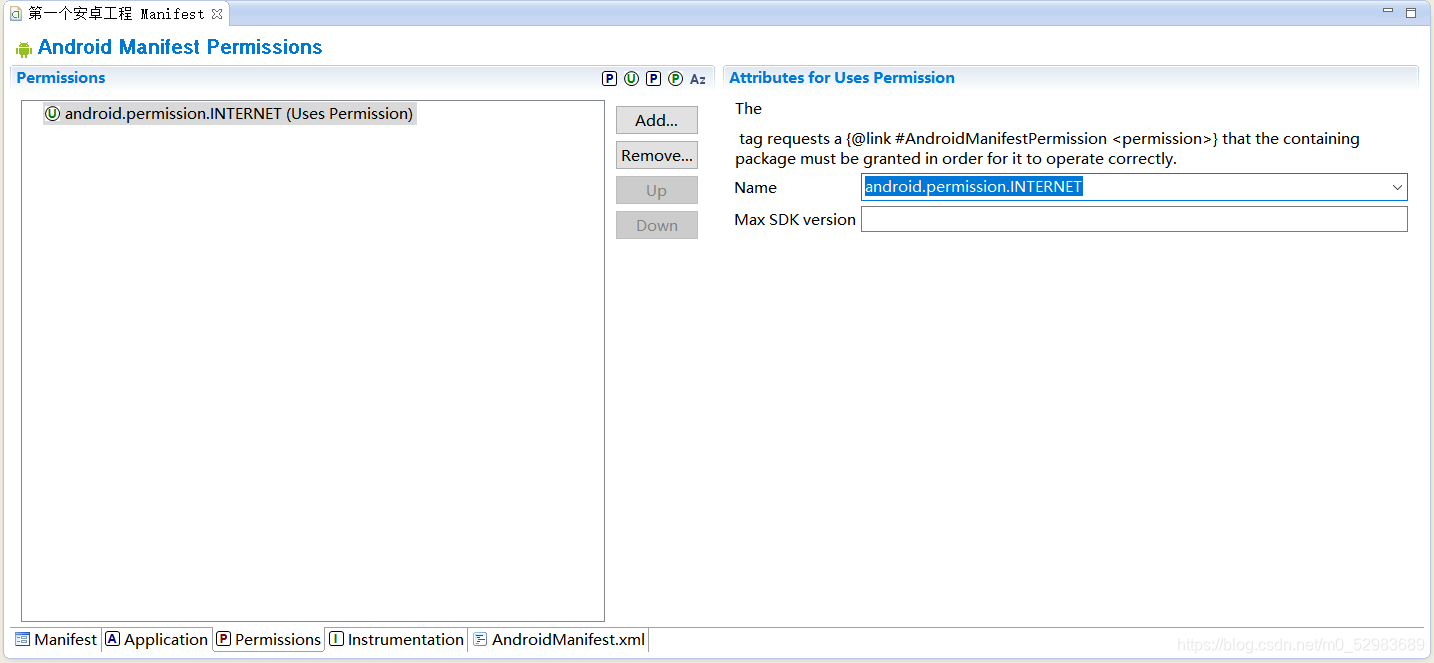Click the U icon beside android.permission.INTERNET
This screenshot has width=1434, height=663.
(x=53, y=114)
